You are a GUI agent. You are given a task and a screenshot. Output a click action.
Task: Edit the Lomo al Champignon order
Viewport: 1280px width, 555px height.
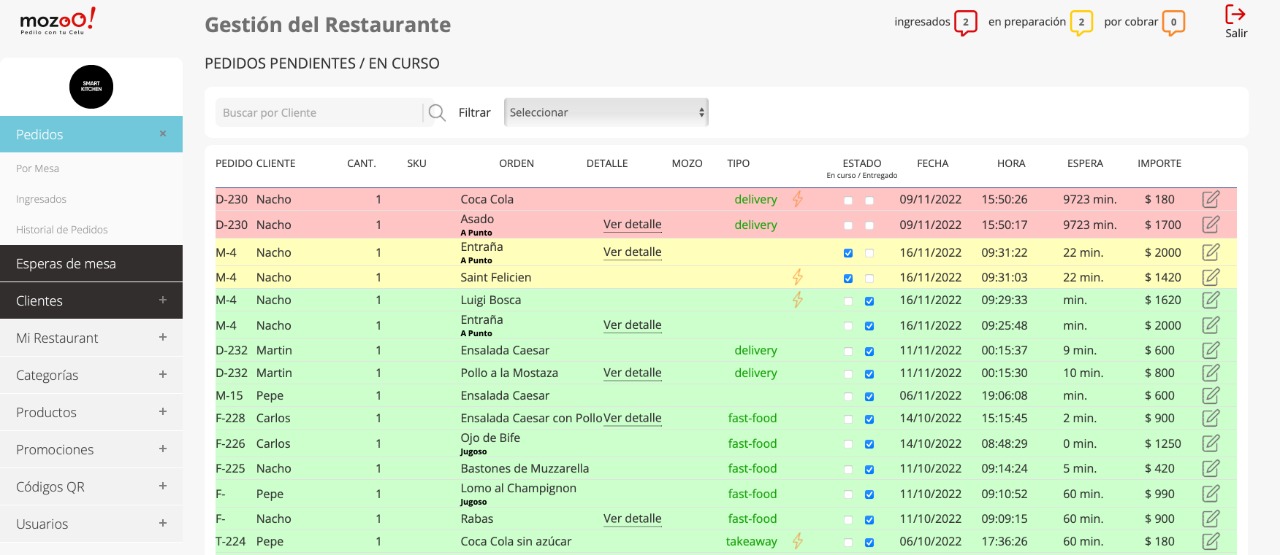[x=1211, y=493]
